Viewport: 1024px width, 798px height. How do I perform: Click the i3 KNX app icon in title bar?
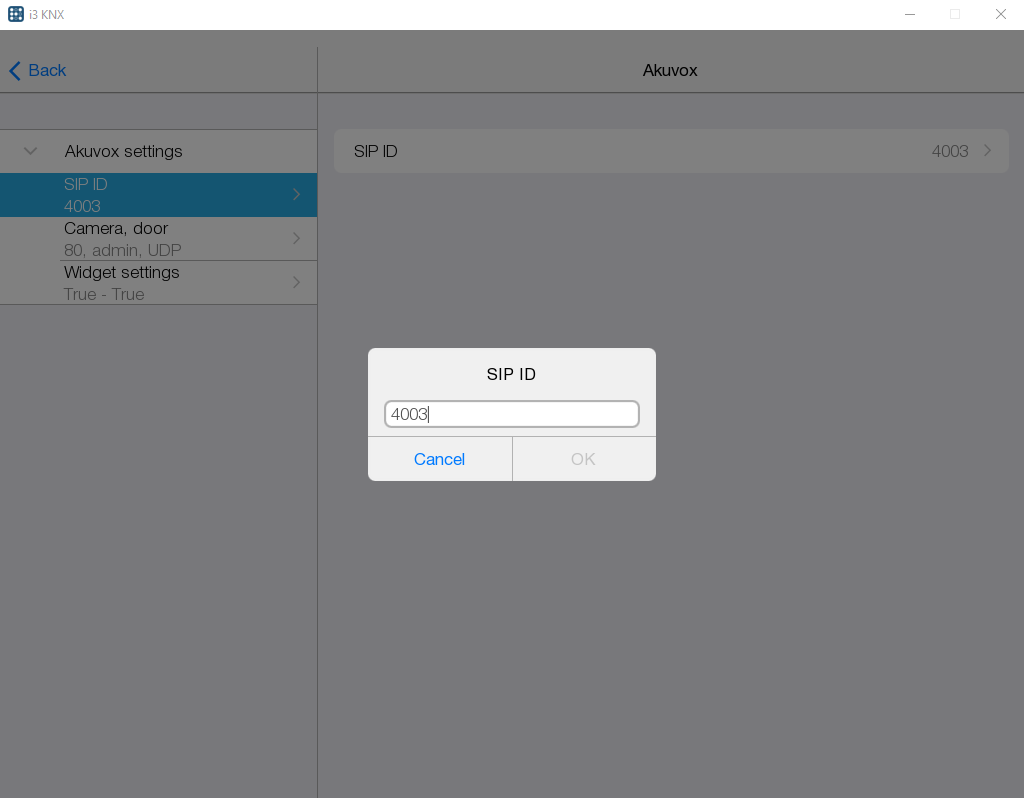15,14
